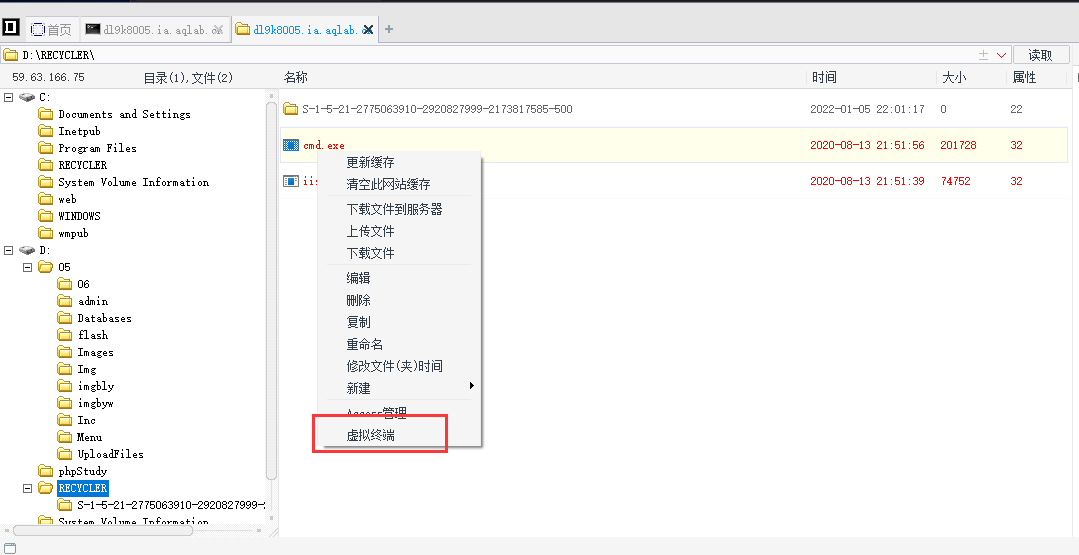Open new tab with plus icon
Image resolution: width=1079 pixels, height=555 pixels.
pyautogui.click(x=389, y=29)
